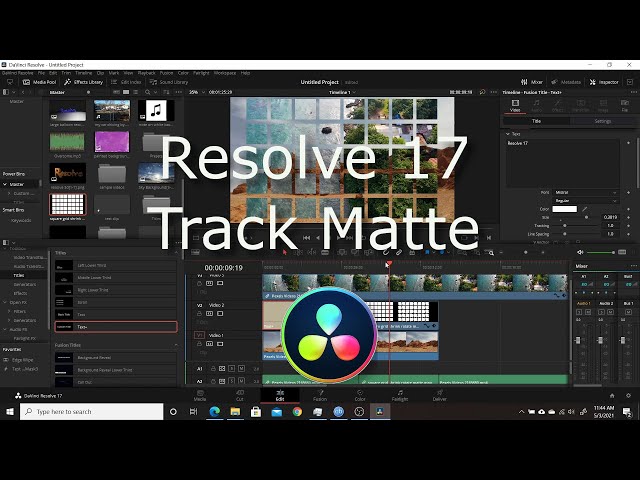The image size is (640, 480).
Task: Open the Media Pool panel
Action: click(x=40, y=82)
